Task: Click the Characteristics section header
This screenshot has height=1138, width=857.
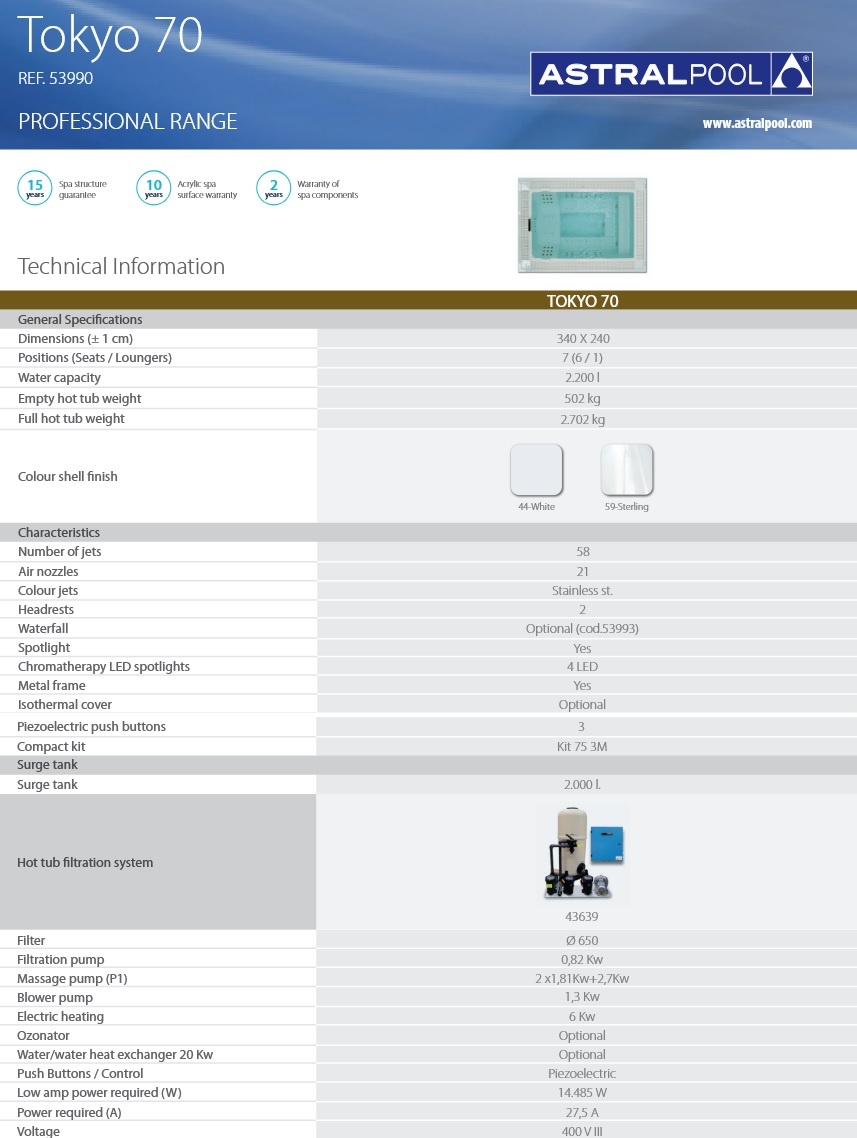Action: pos(59,533)
